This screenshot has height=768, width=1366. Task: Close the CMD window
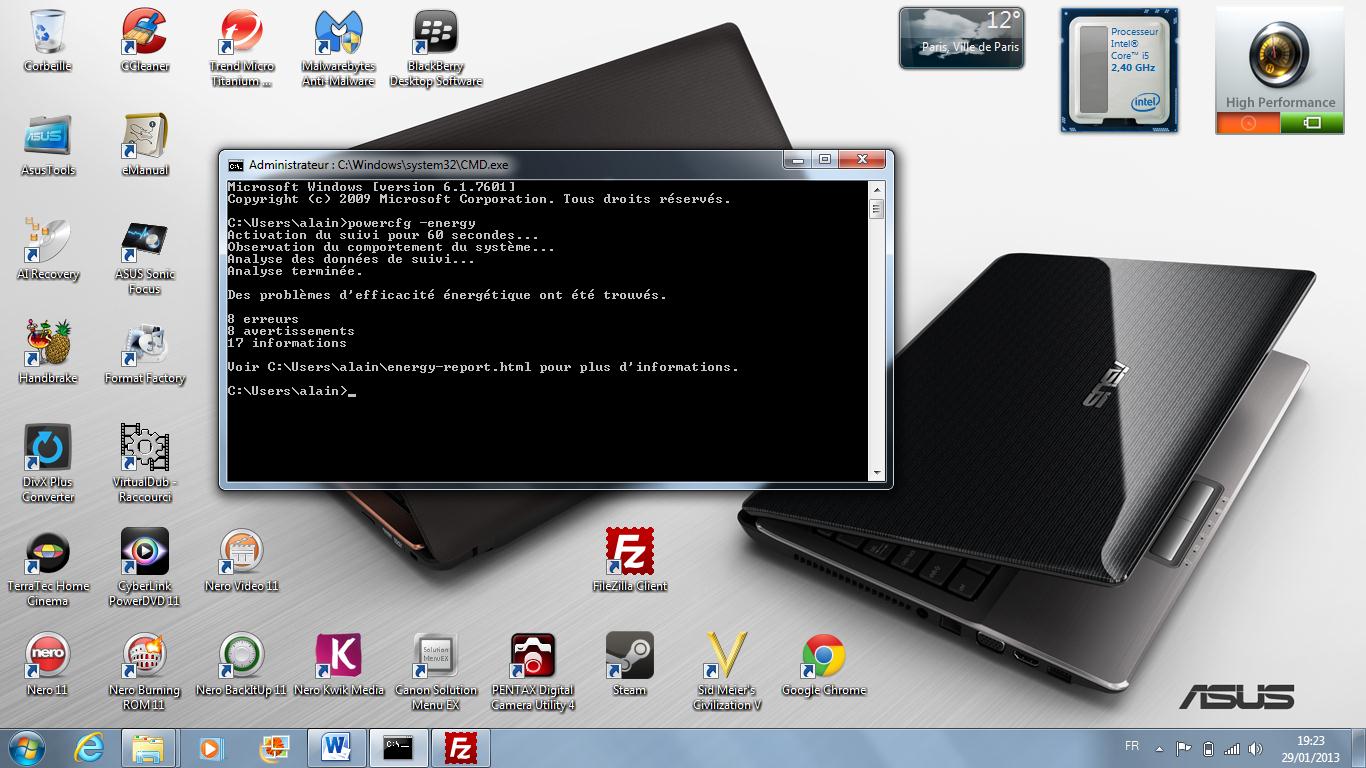click(x=862, y=160)
